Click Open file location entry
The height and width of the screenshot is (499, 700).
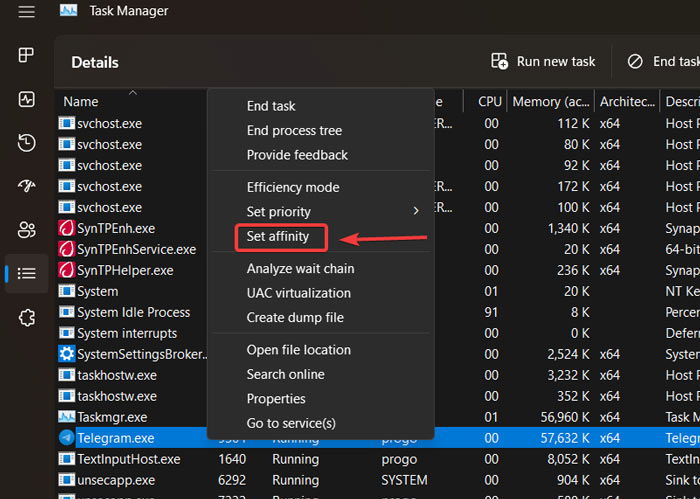[299, 350]
